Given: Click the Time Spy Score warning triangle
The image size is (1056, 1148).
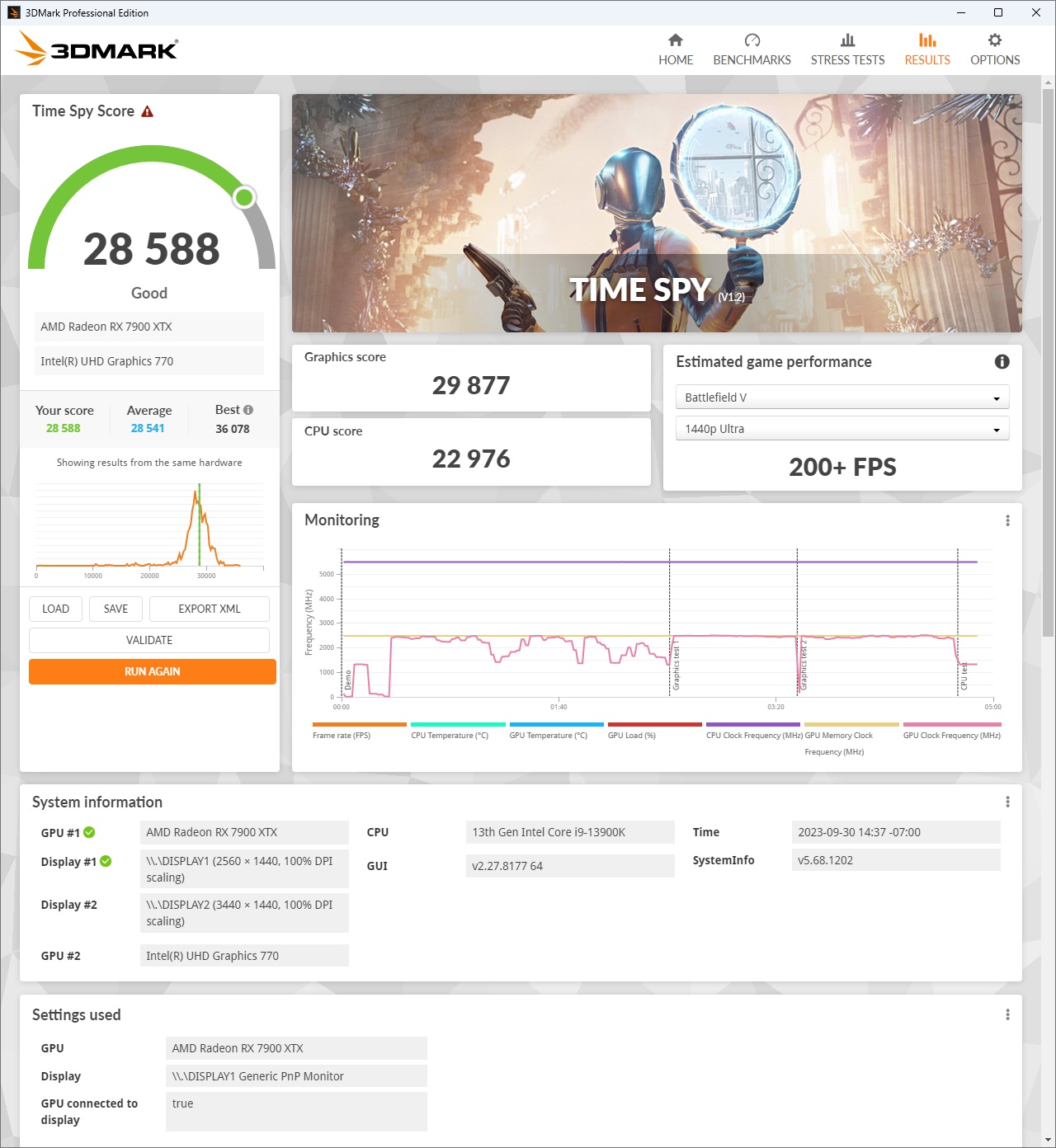Looking at the screenshot, I should click(x=148, y=111).
